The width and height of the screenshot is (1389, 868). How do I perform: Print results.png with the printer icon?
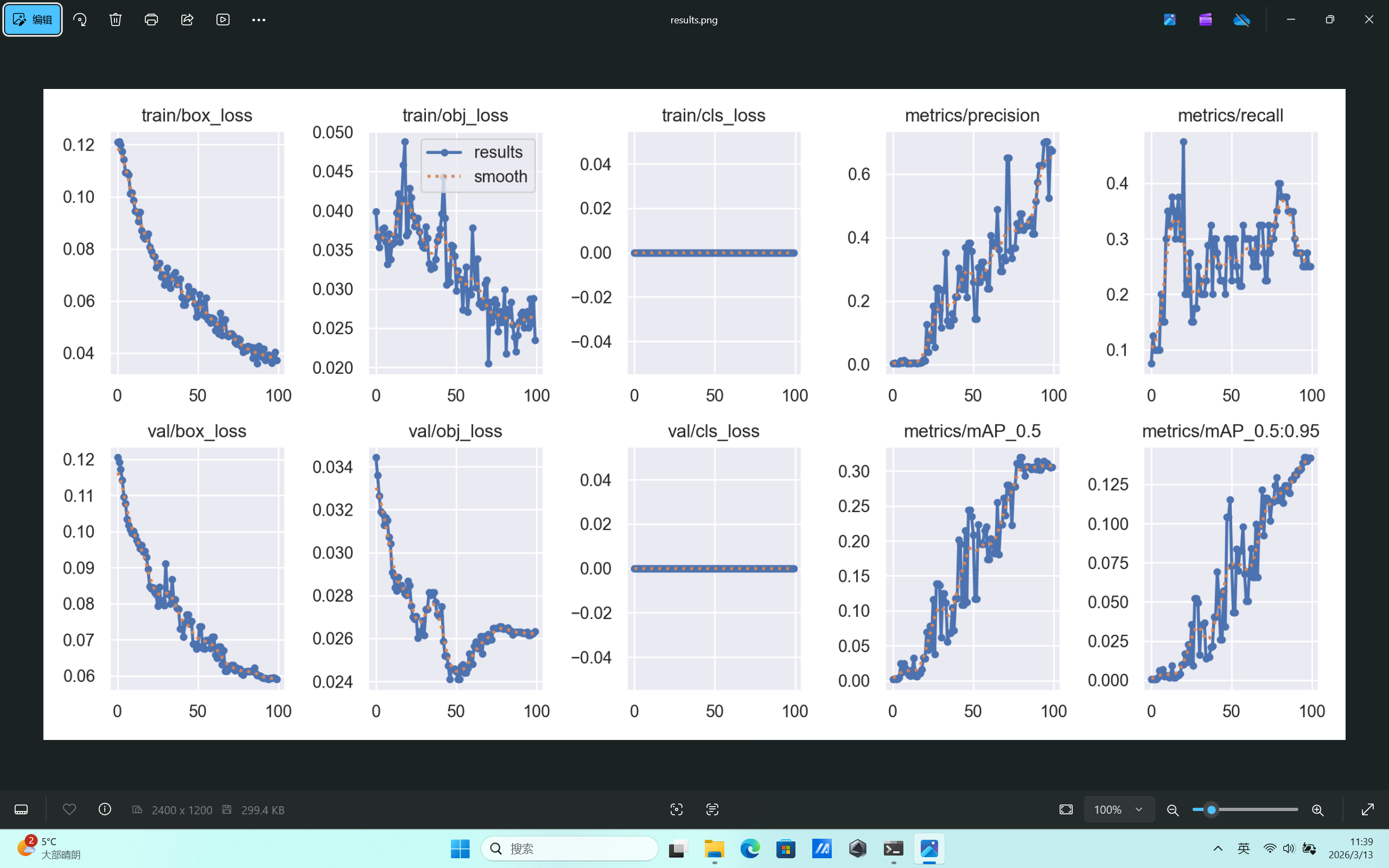151,20
